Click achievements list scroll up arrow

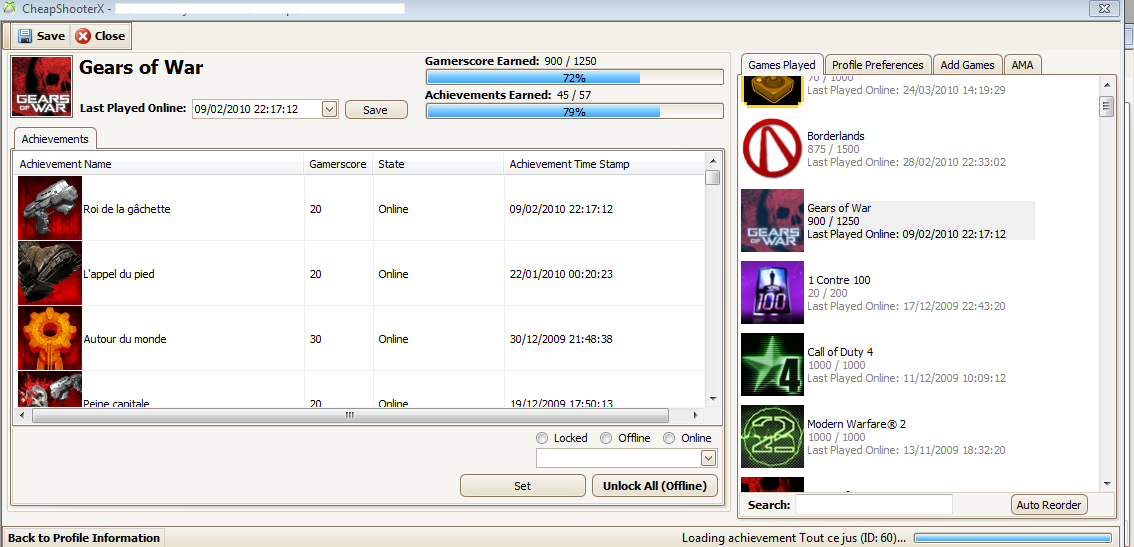coord(712,160)
